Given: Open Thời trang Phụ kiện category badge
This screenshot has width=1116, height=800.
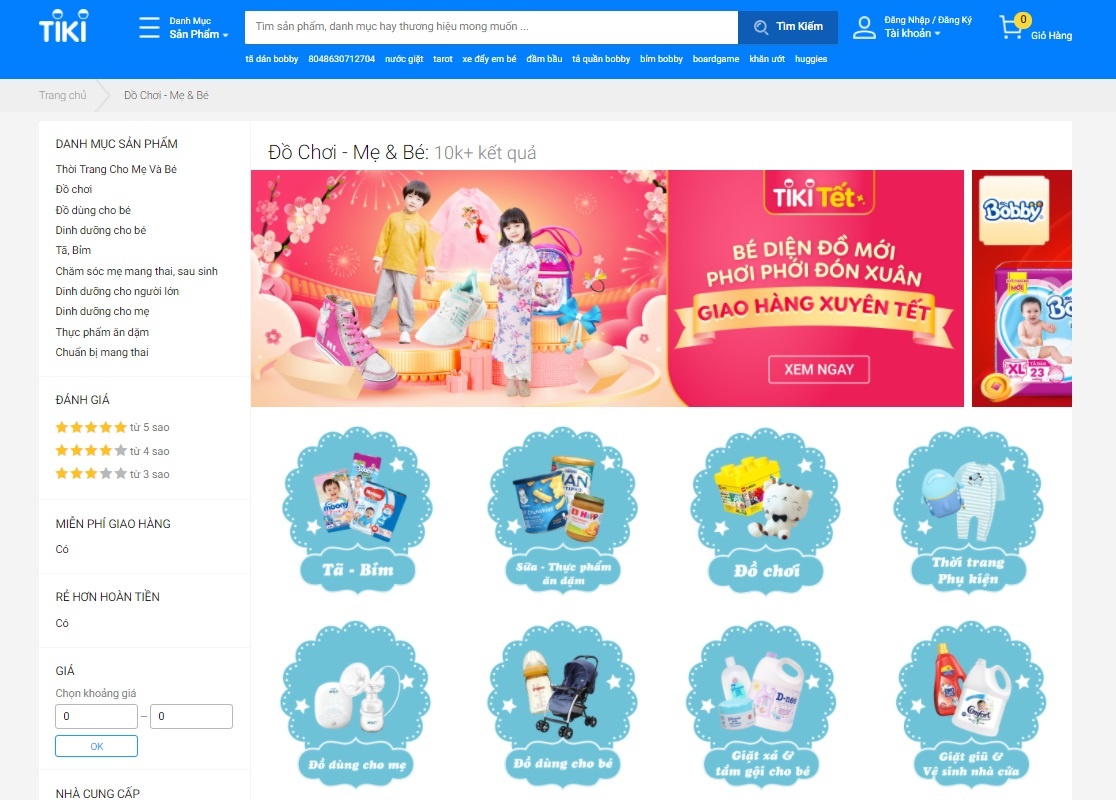Looking at the screenshot, I should [x=969, y=509].
